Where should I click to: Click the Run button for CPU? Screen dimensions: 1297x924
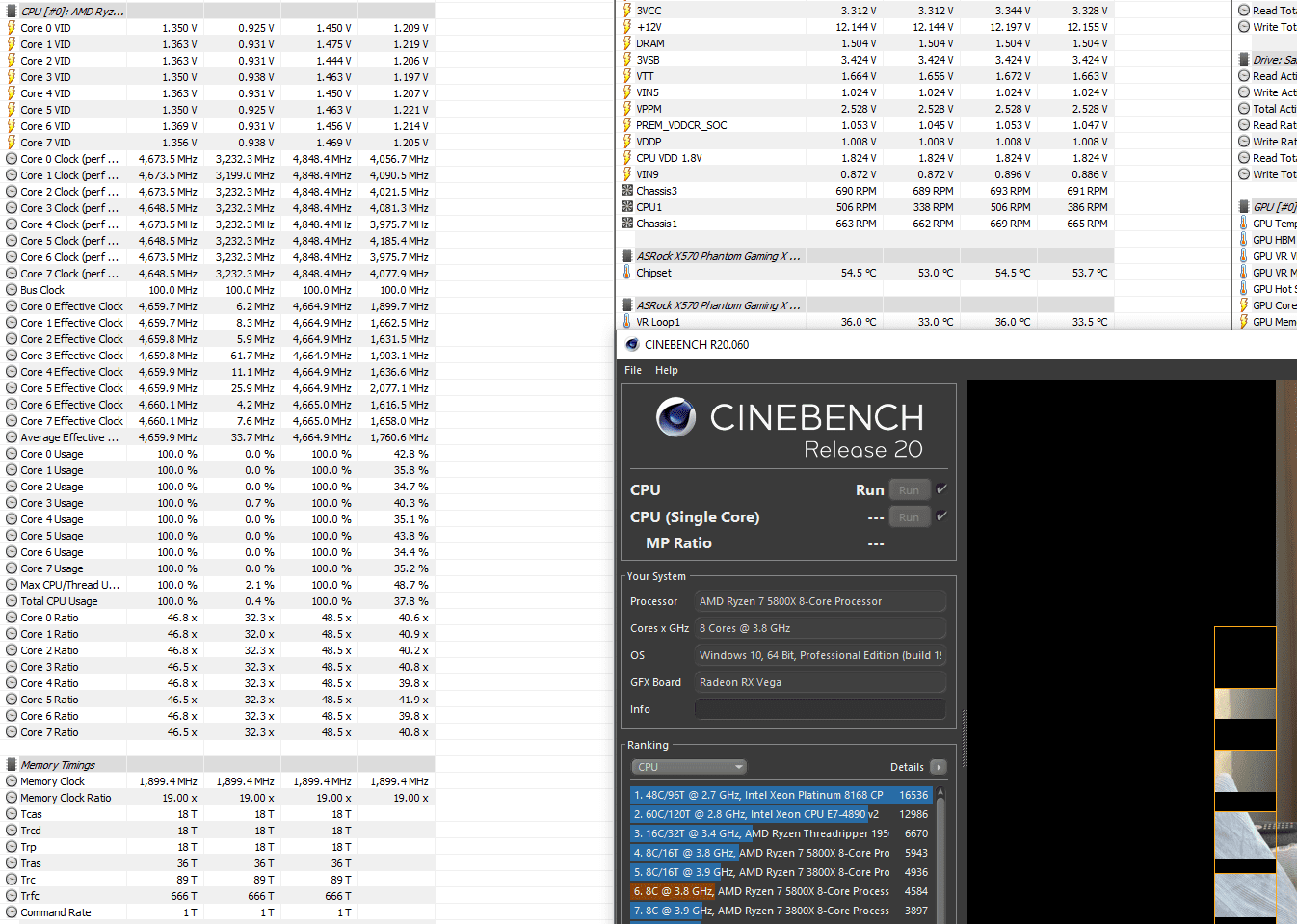[x=910, y=490]
